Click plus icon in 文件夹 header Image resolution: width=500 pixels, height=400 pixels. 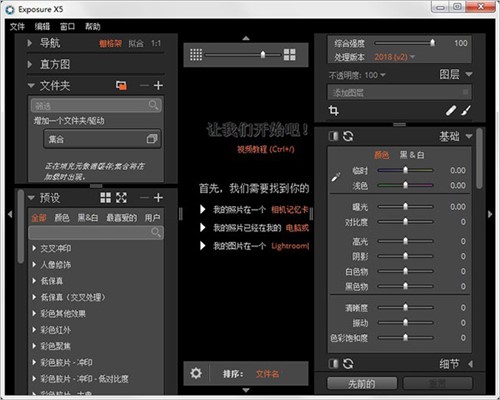(x=158, y=86)
